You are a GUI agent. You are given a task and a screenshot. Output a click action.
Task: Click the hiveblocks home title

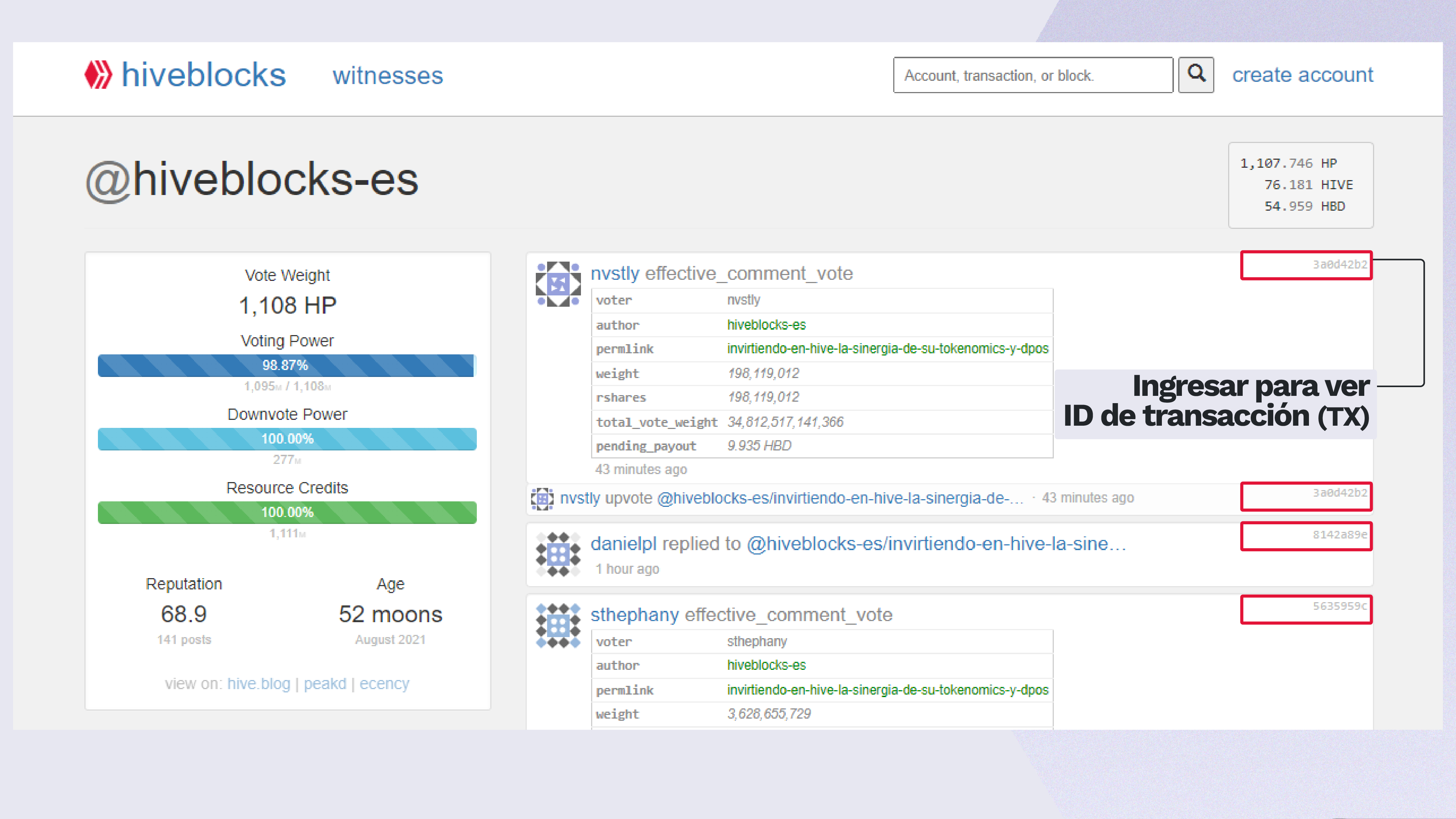point(203,75)
